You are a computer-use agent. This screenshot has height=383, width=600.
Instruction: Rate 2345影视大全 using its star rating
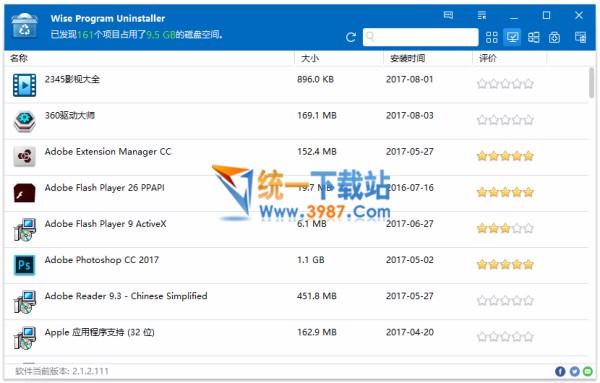[505, 83]
